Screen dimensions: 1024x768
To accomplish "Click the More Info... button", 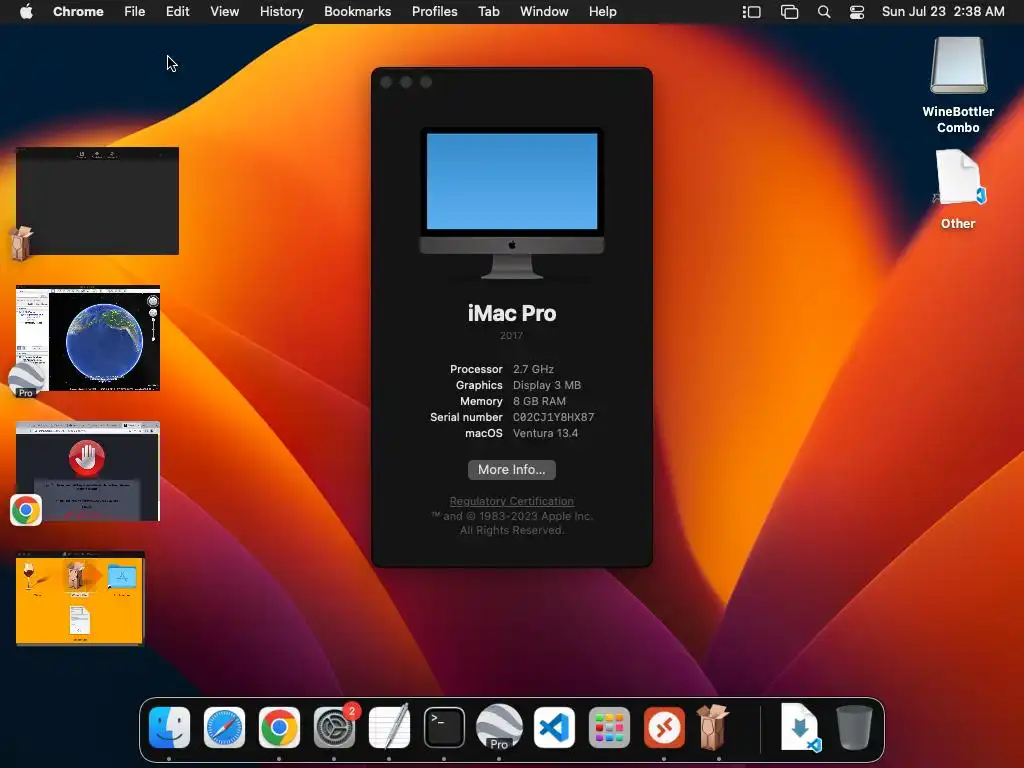I will click(x=511, y=470).
